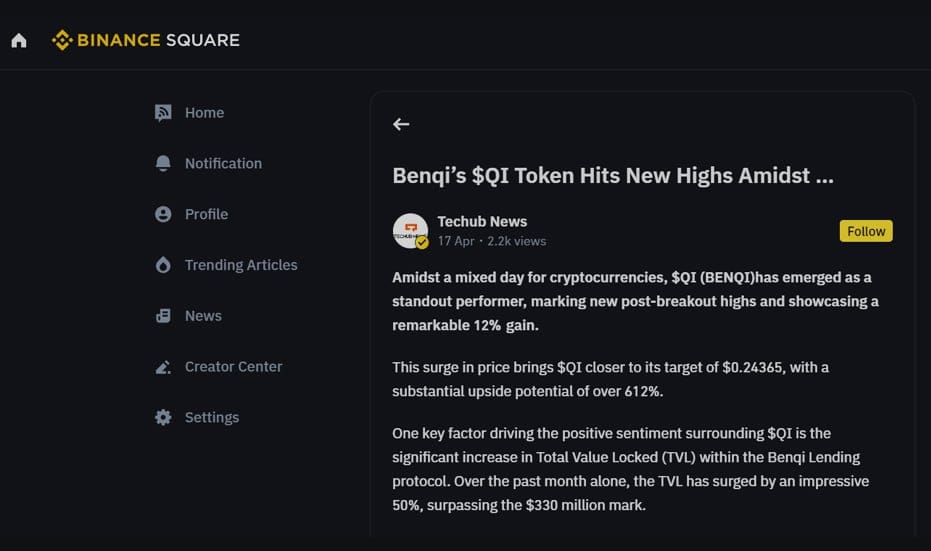Go back using the left arrow

pos(401,124)
